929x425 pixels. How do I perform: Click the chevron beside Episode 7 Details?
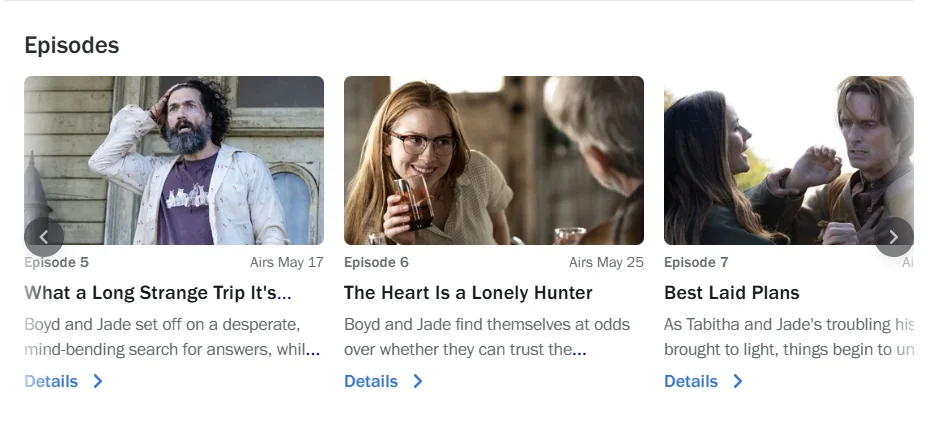738,381
